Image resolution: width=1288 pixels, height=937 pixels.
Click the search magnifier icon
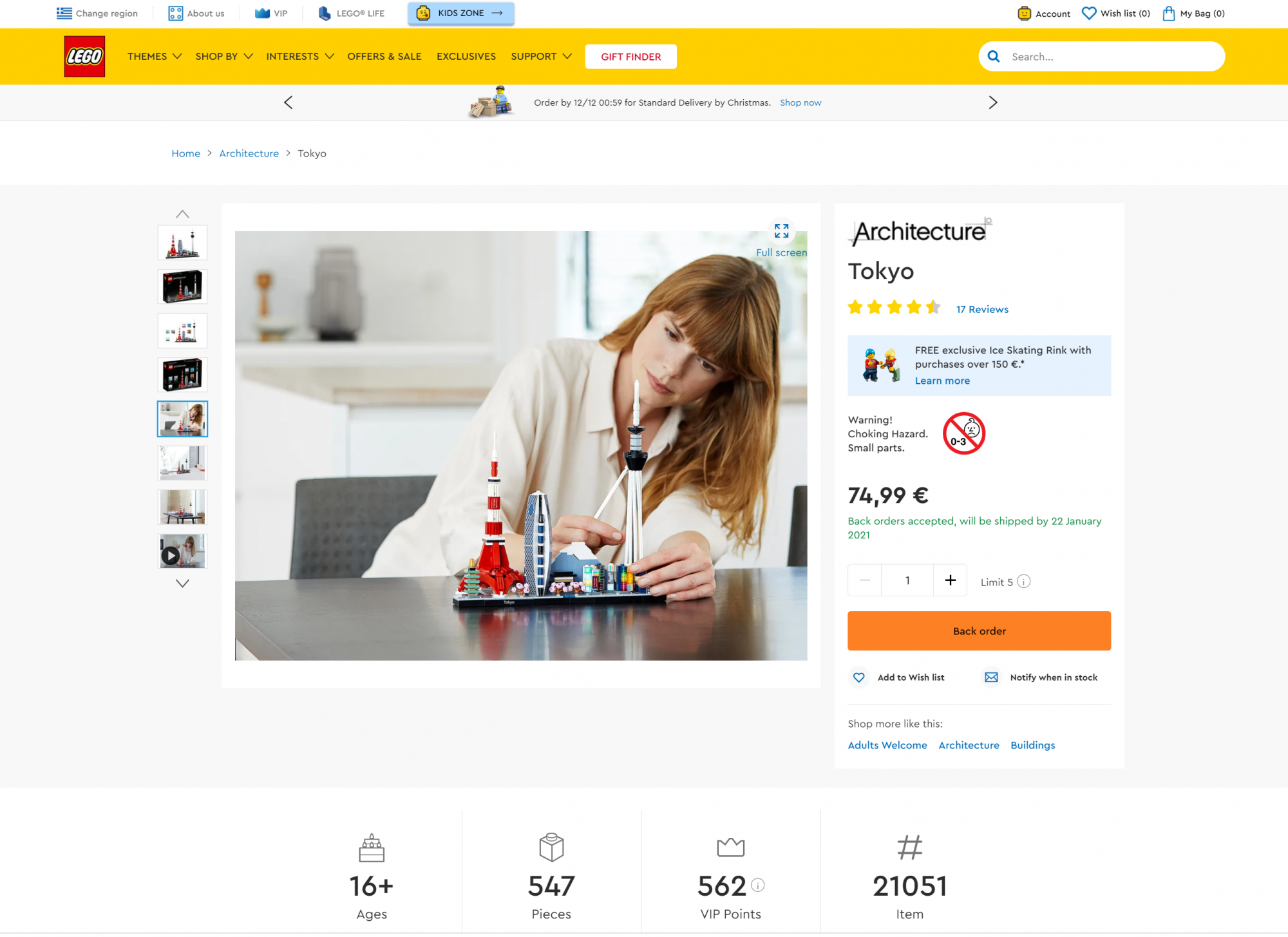tap(994, 57)
